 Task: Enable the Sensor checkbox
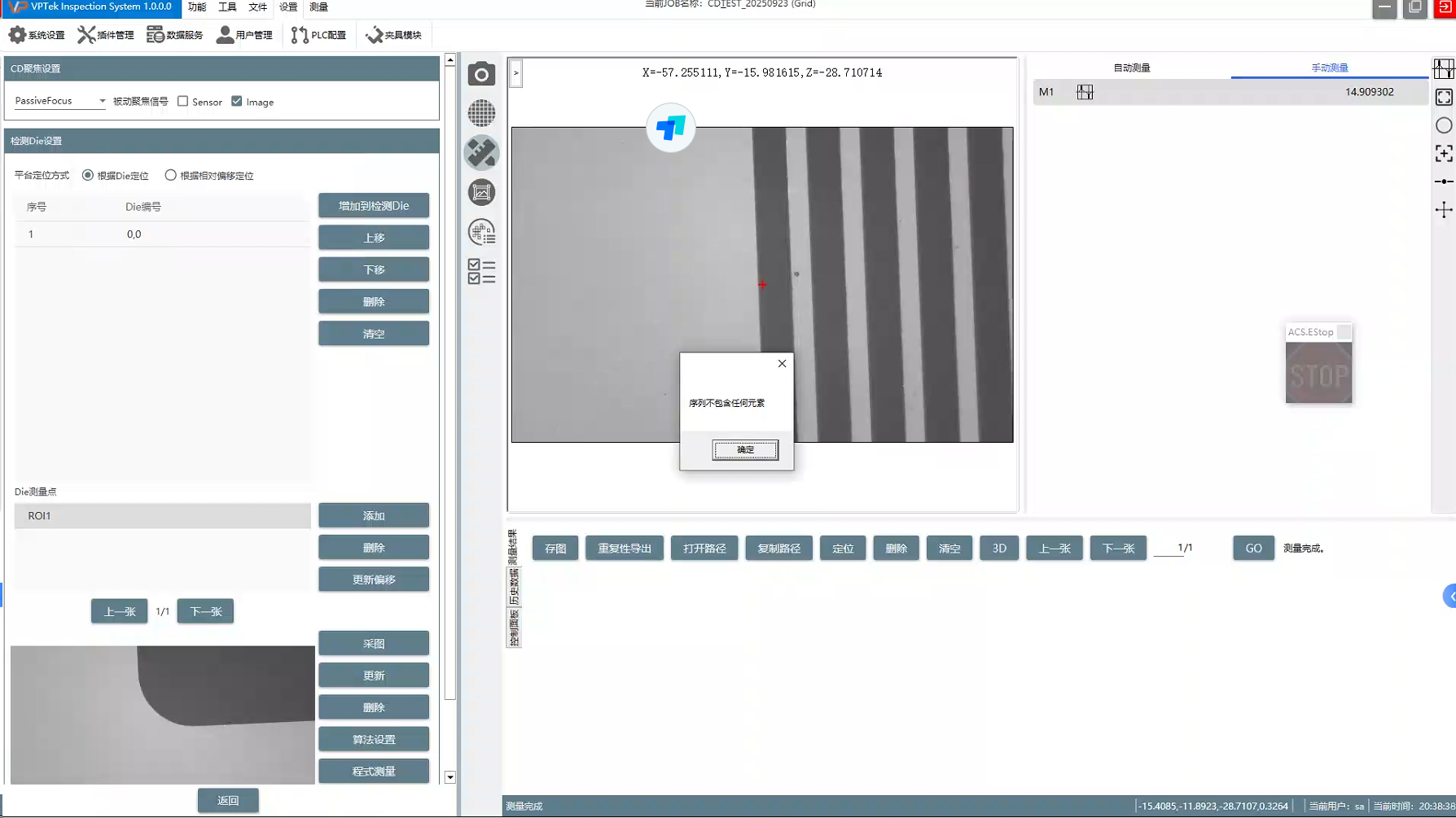183,102
